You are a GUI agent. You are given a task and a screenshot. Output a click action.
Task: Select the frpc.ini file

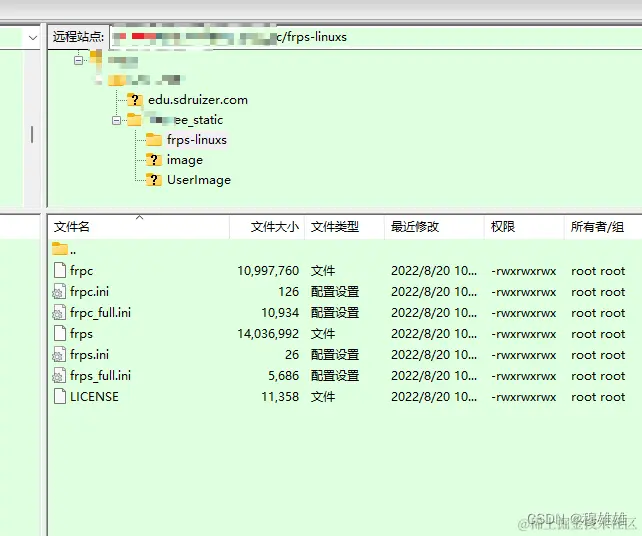click(x=89, y=292)
